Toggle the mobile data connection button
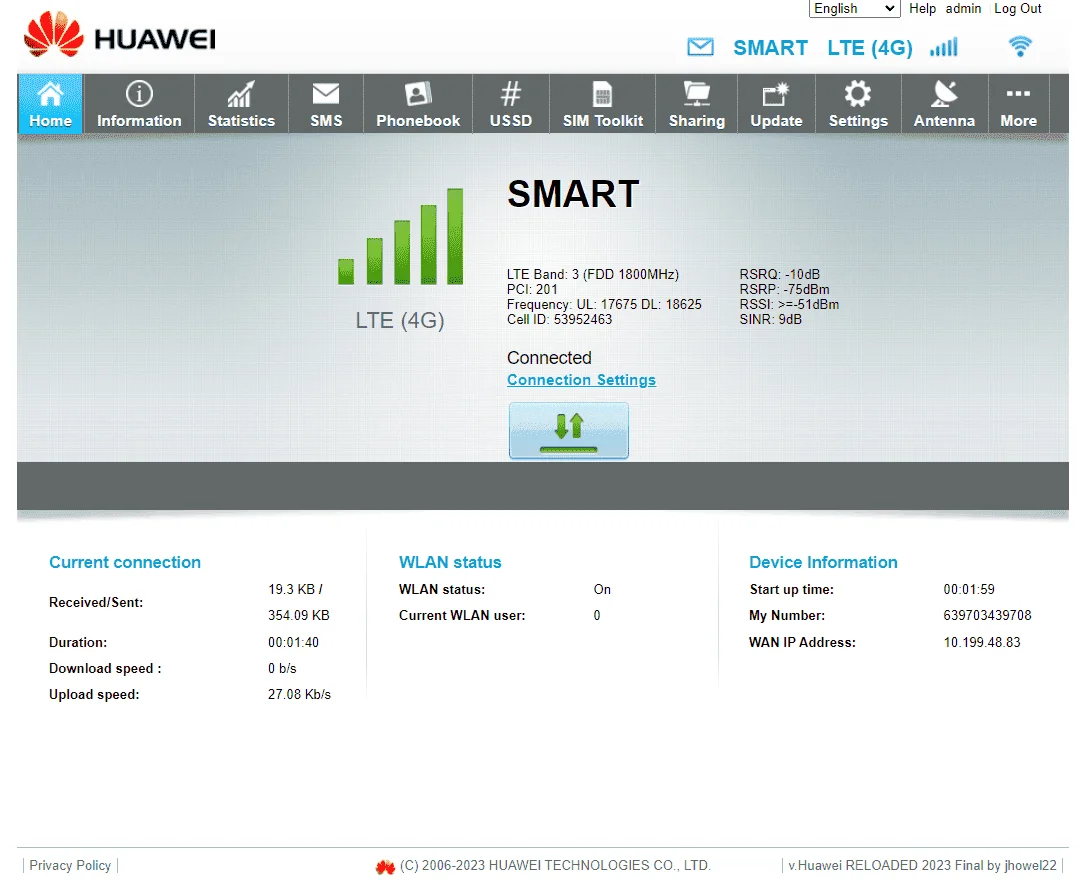 (569, 431)
